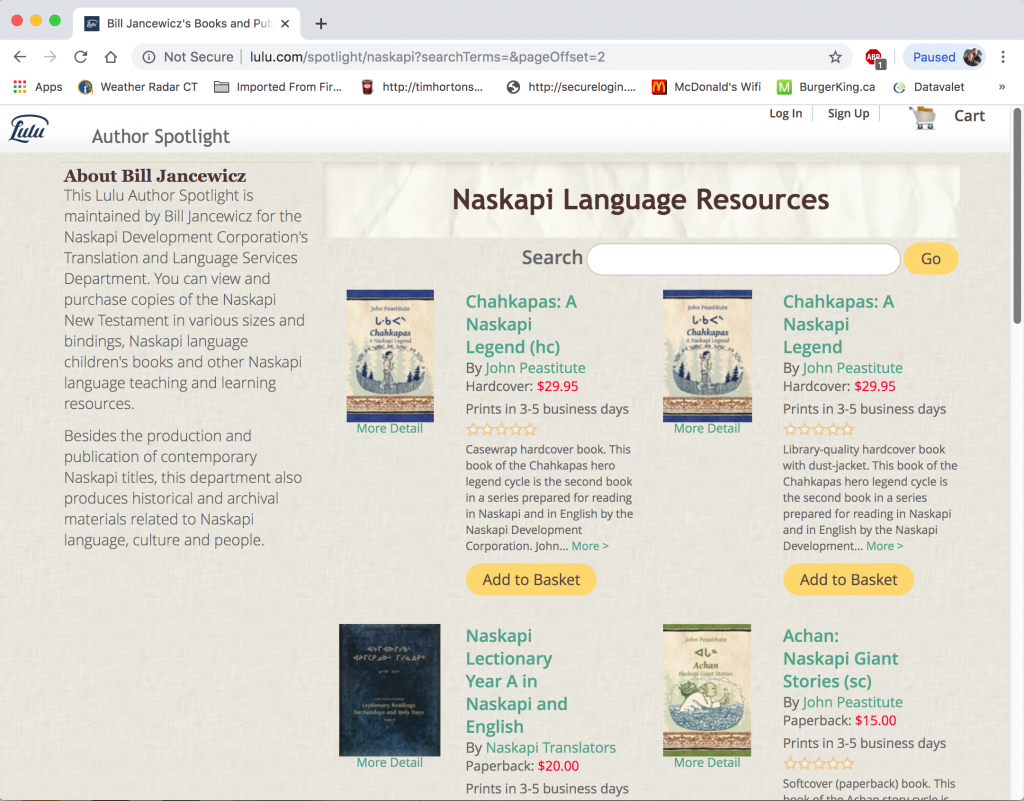Open the Naskapi Lectionary cover thumbnail
Viewport: 1024px width, 801px height.
point(390,690)
